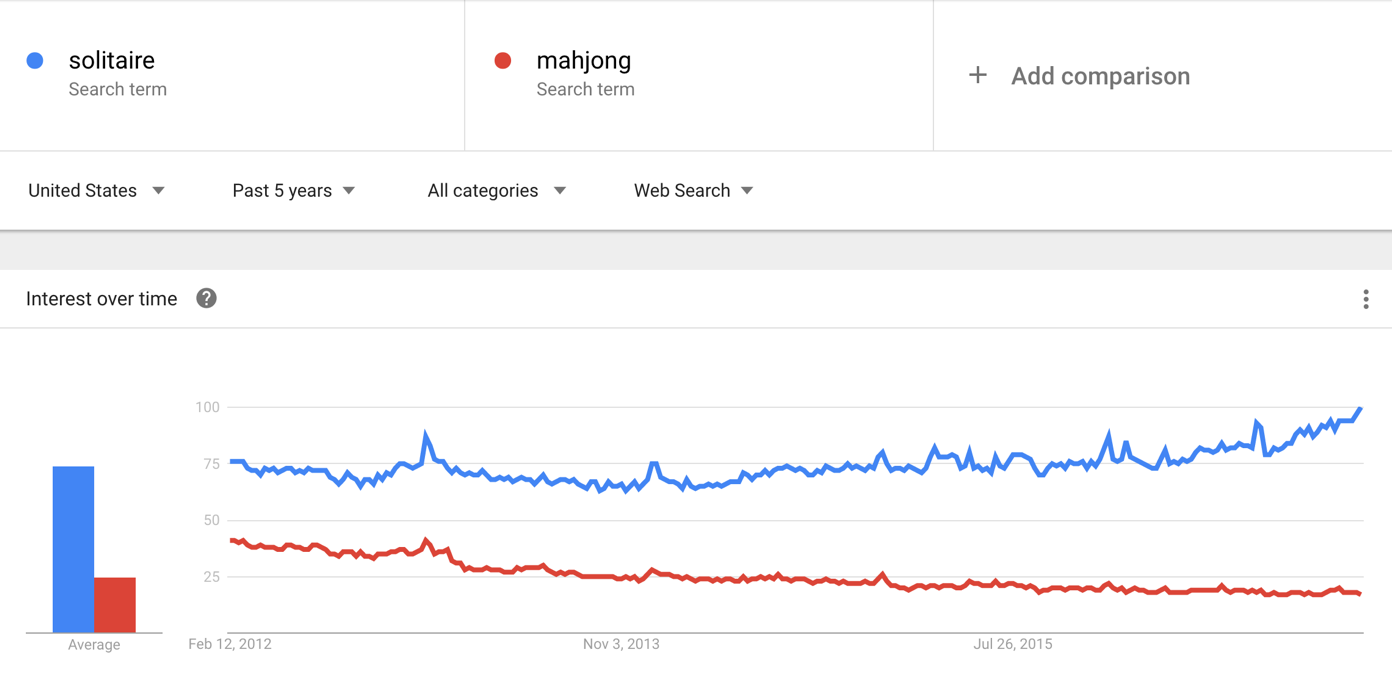The height and width of the screenshot is (690, 1392).
Task: Click the Interest over time heading
Action: click(x=101, y=299)
